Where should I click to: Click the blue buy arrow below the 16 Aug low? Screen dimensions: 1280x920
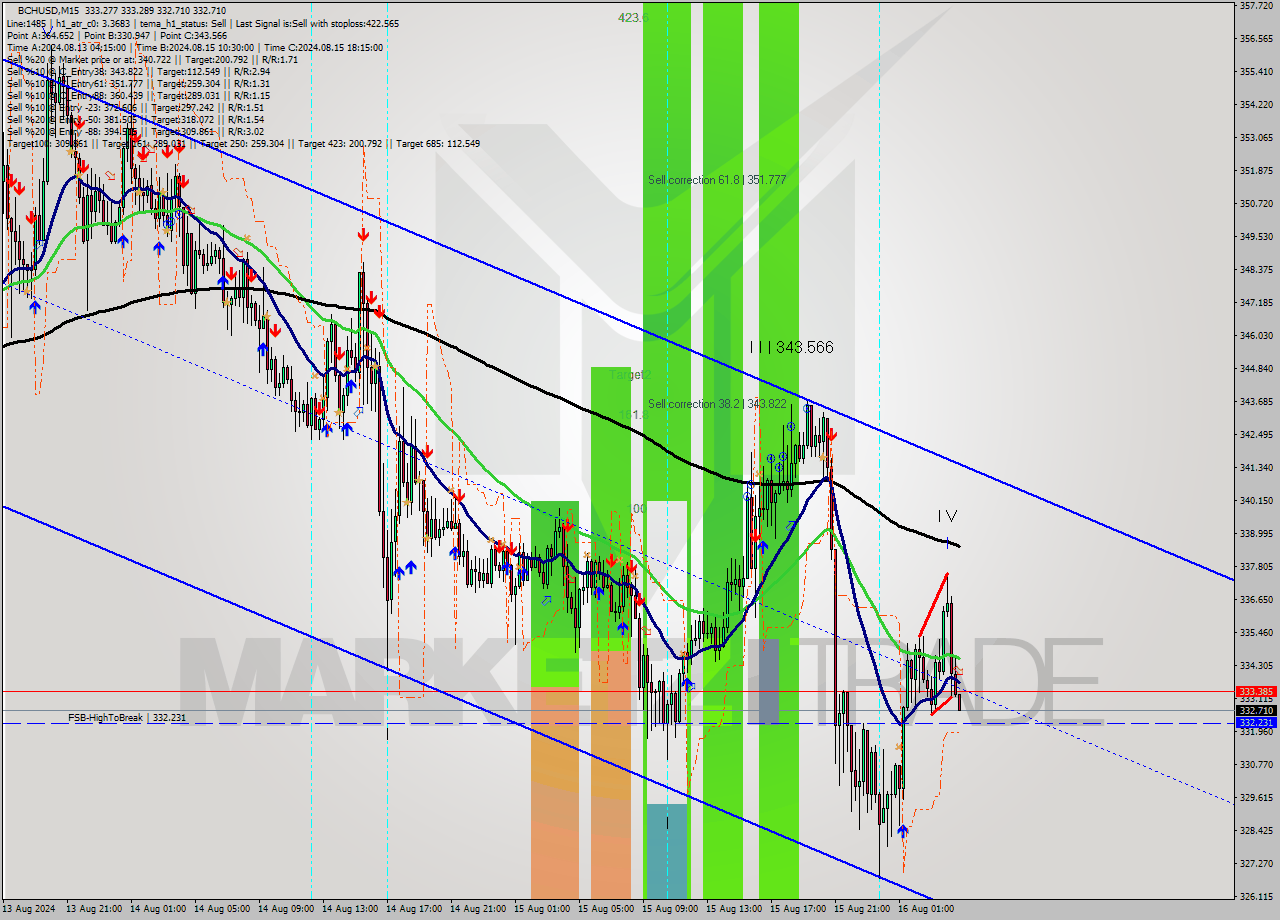(x=903, y=830)
